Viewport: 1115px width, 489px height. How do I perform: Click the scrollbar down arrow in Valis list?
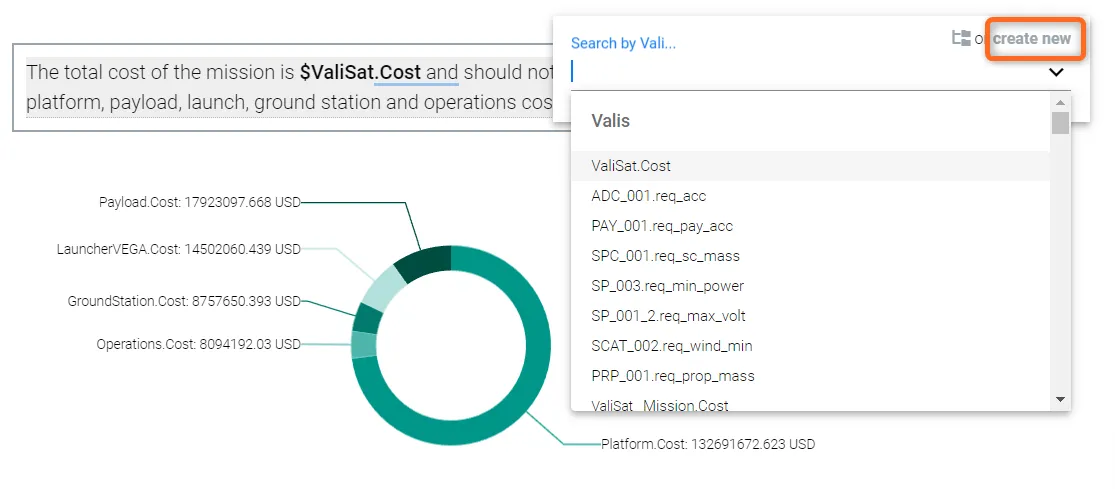coord(1060,399)
